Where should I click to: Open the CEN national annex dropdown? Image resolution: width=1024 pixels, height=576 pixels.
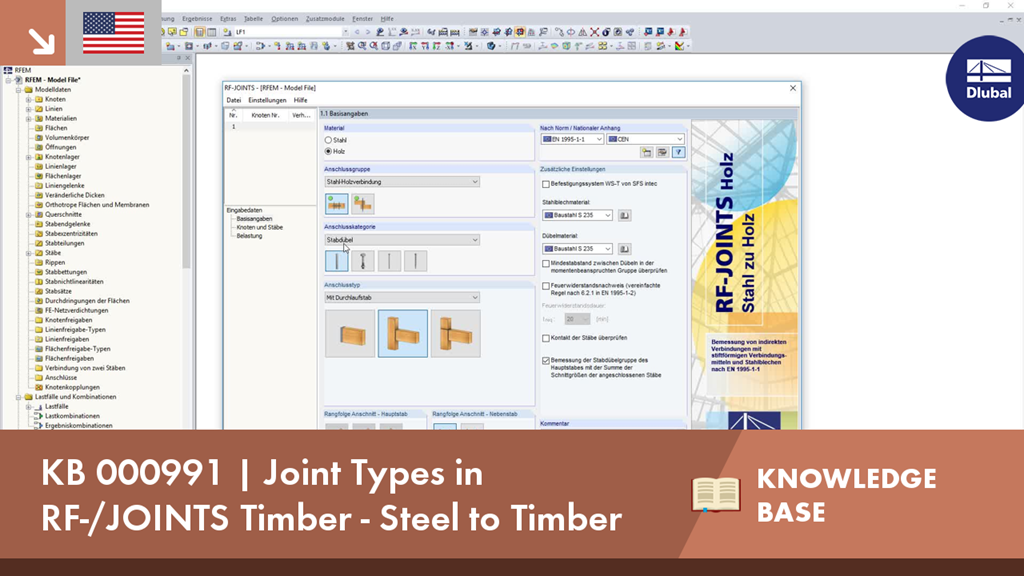[x=645, y=139]
